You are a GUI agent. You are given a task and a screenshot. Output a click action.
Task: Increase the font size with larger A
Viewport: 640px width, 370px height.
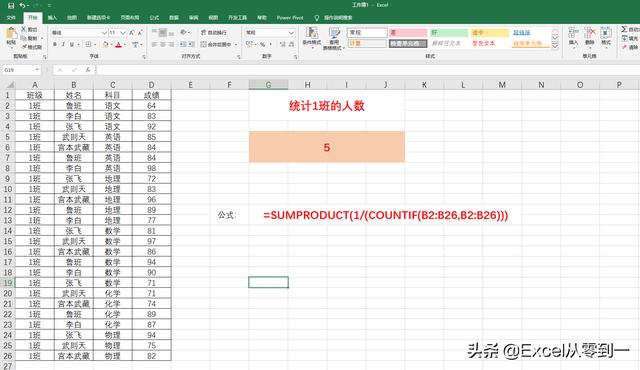[x=131, y=32]
